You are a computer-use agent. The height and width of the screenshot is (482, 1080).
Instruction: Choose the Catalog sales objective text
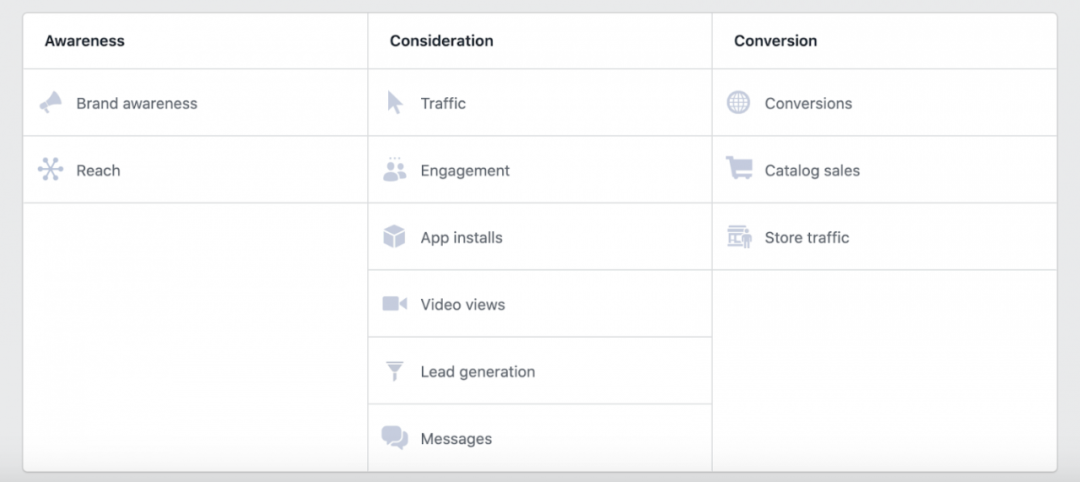tap(812, 170)
